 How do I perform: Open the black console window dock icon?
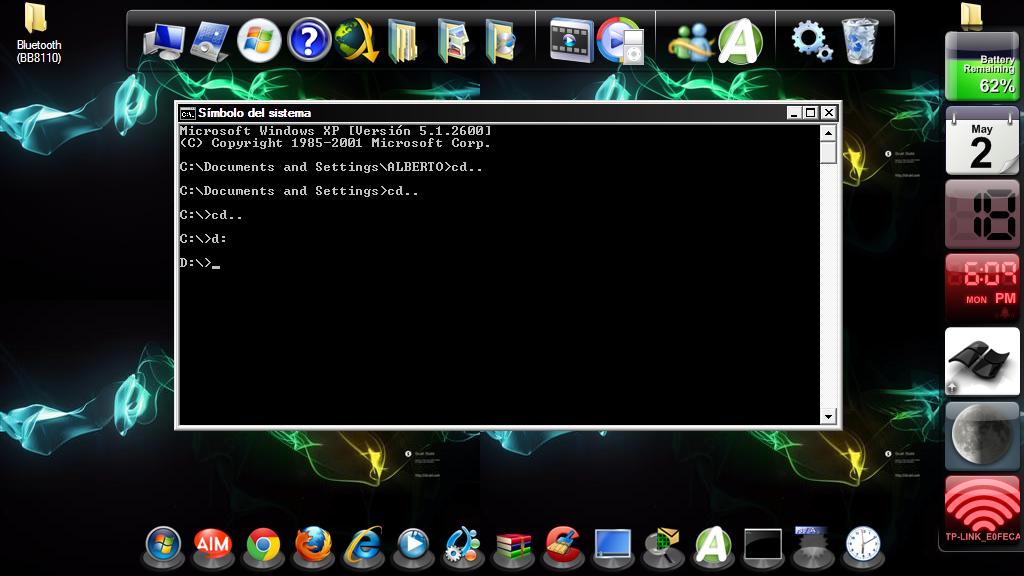[763, 545]
